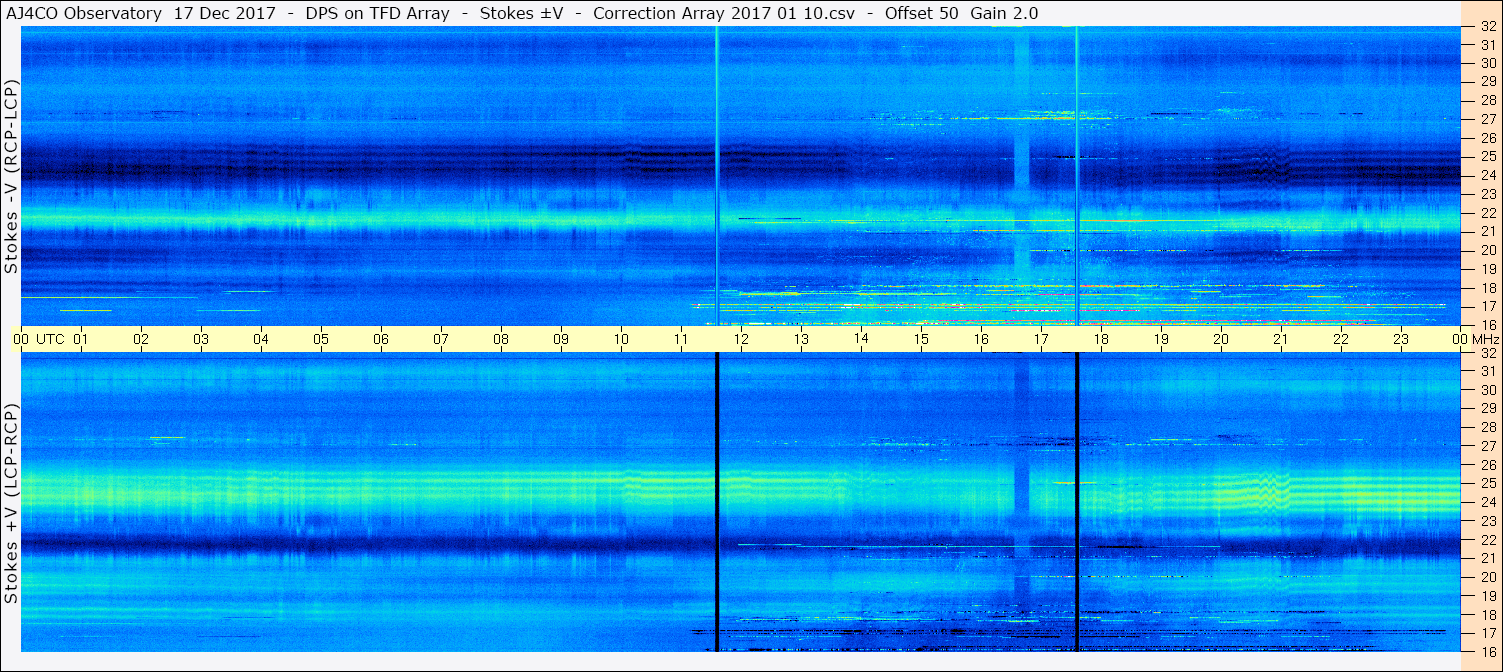Click the 30 MHz tick of upper spectrogram
This screenshot has width=1503, height=672.
(x=1487, y=64)
